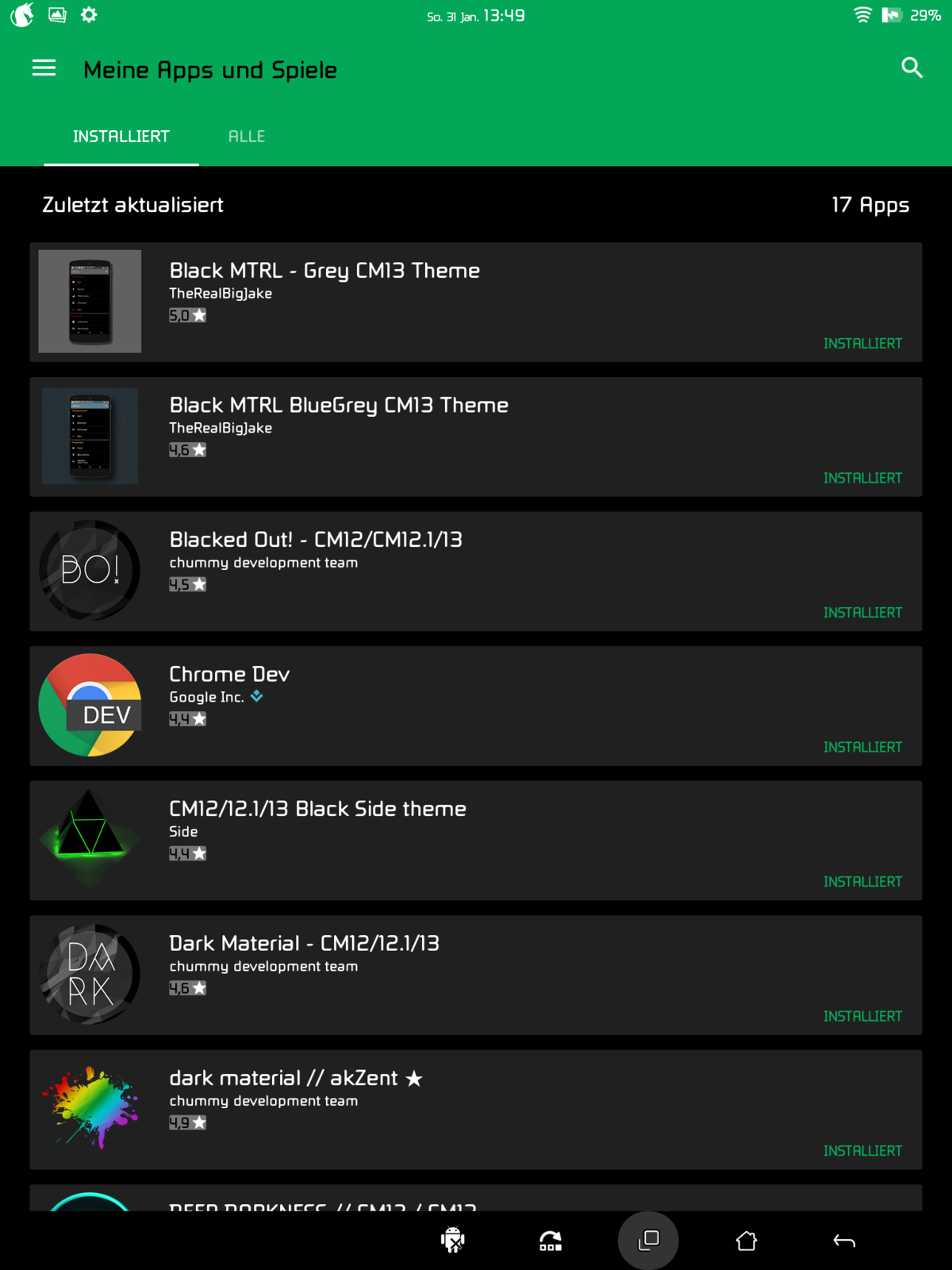Open CM12/12.1/13 Black Side theme entry
Screen dimensions: 952x1270
click(317, 809)
